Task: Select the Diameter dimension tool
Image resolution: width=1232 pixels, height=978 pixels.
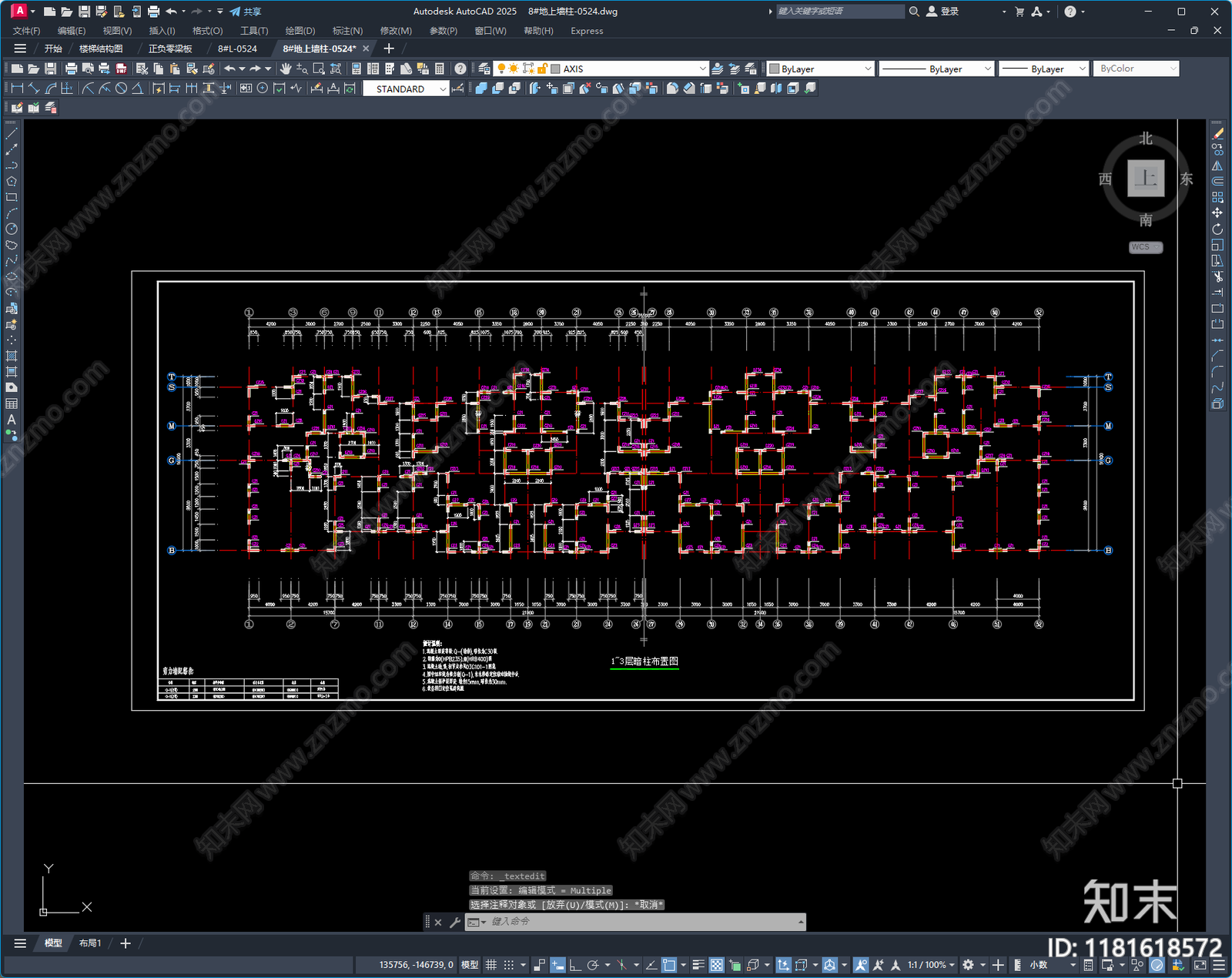Action: [121, 89]
